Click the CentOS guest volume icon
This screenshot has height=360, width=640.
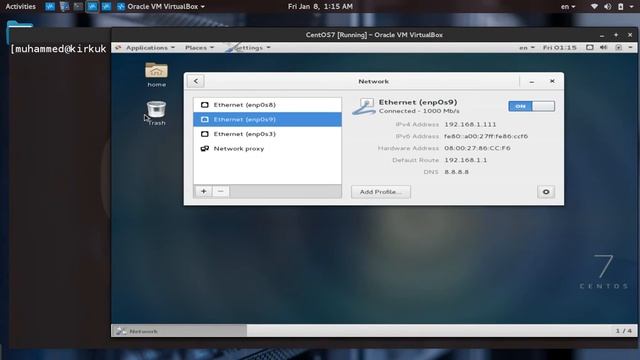[604, 48]
